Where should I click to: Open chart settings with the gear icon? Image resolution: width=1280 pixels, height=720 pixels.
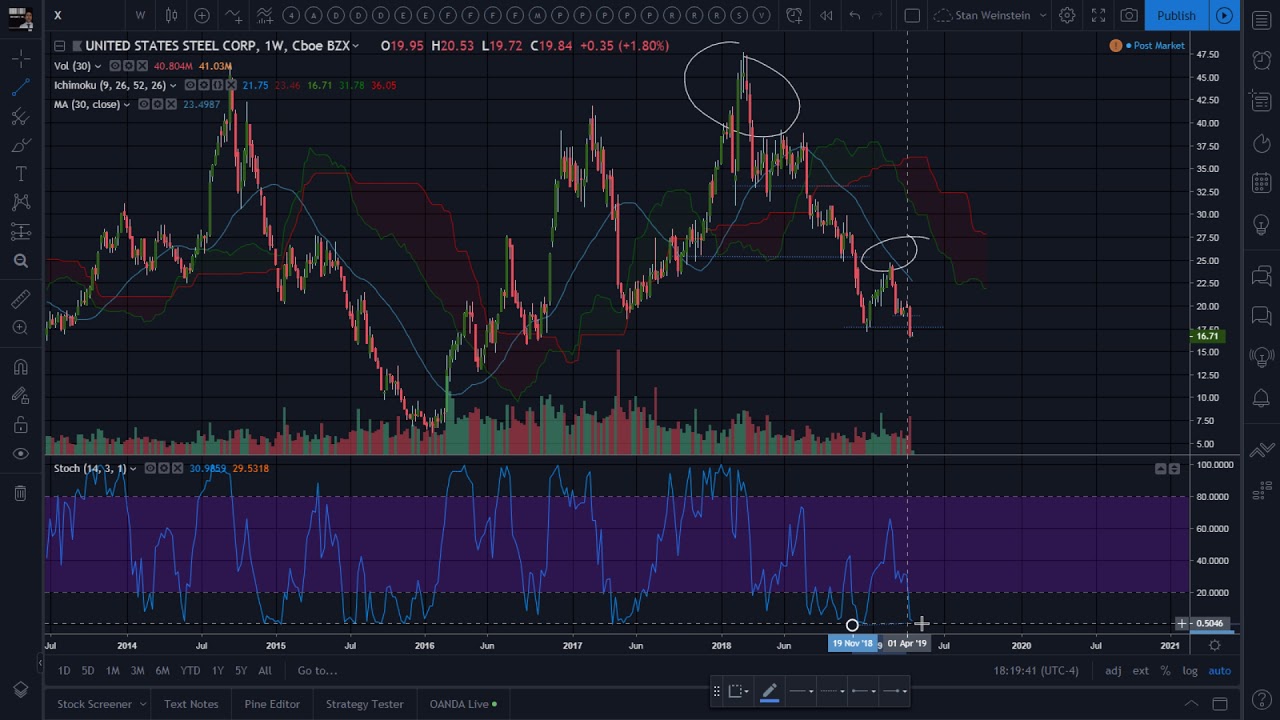[1067, 15]
